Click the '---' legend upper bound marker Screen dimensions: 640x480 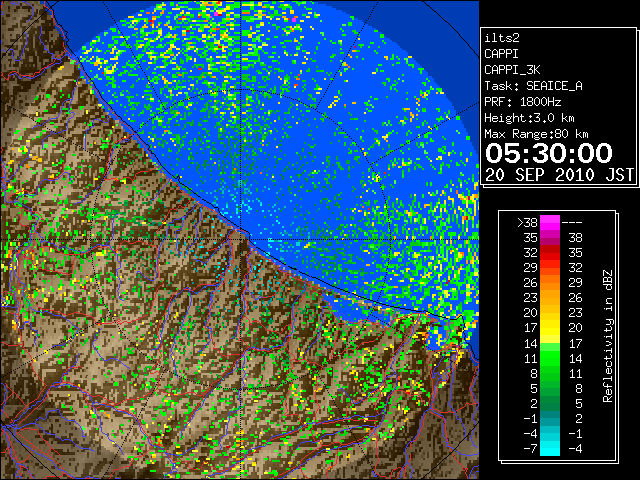572,223
